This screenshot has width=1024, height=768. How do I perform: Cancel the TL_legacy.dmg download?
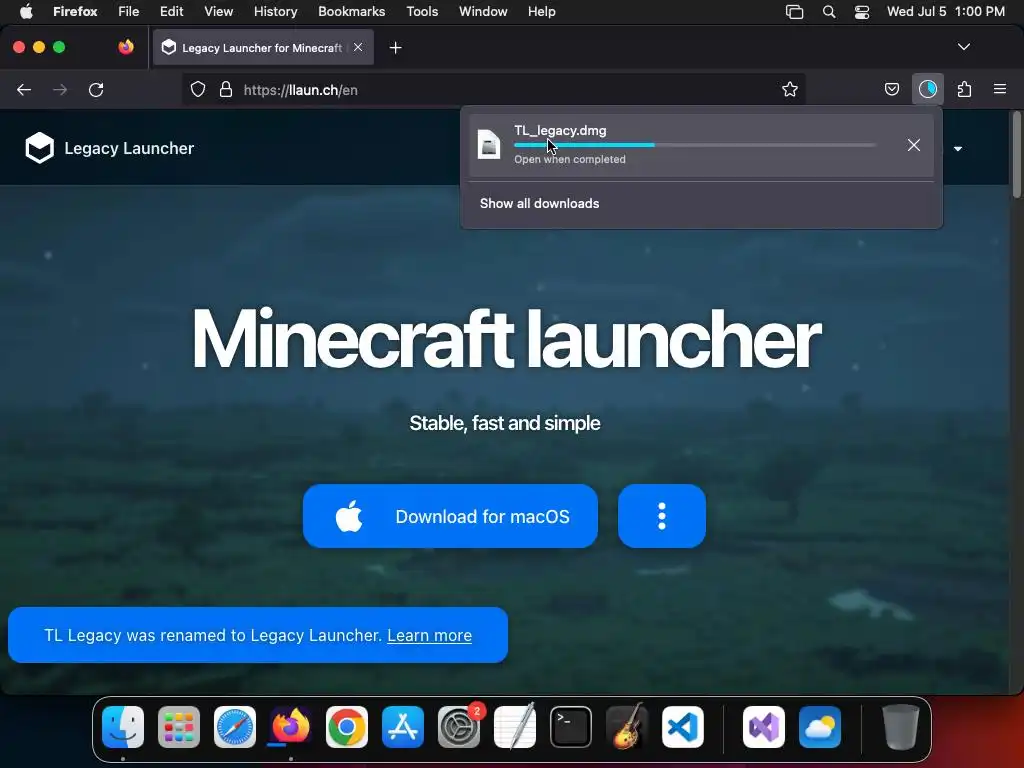click(914, 145)
